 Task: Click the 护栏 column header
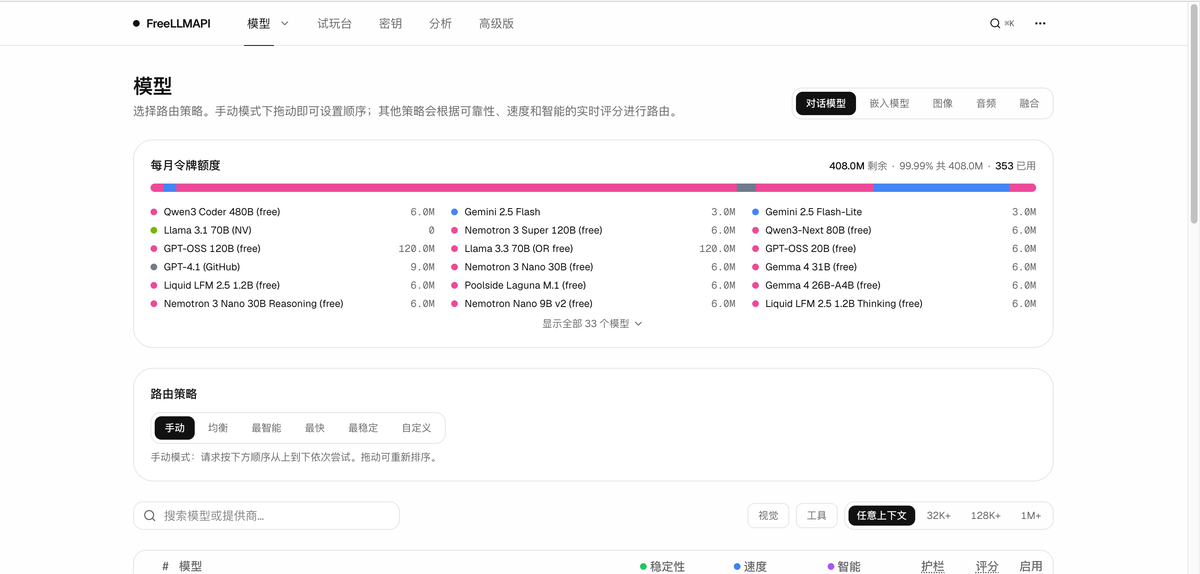932,566
